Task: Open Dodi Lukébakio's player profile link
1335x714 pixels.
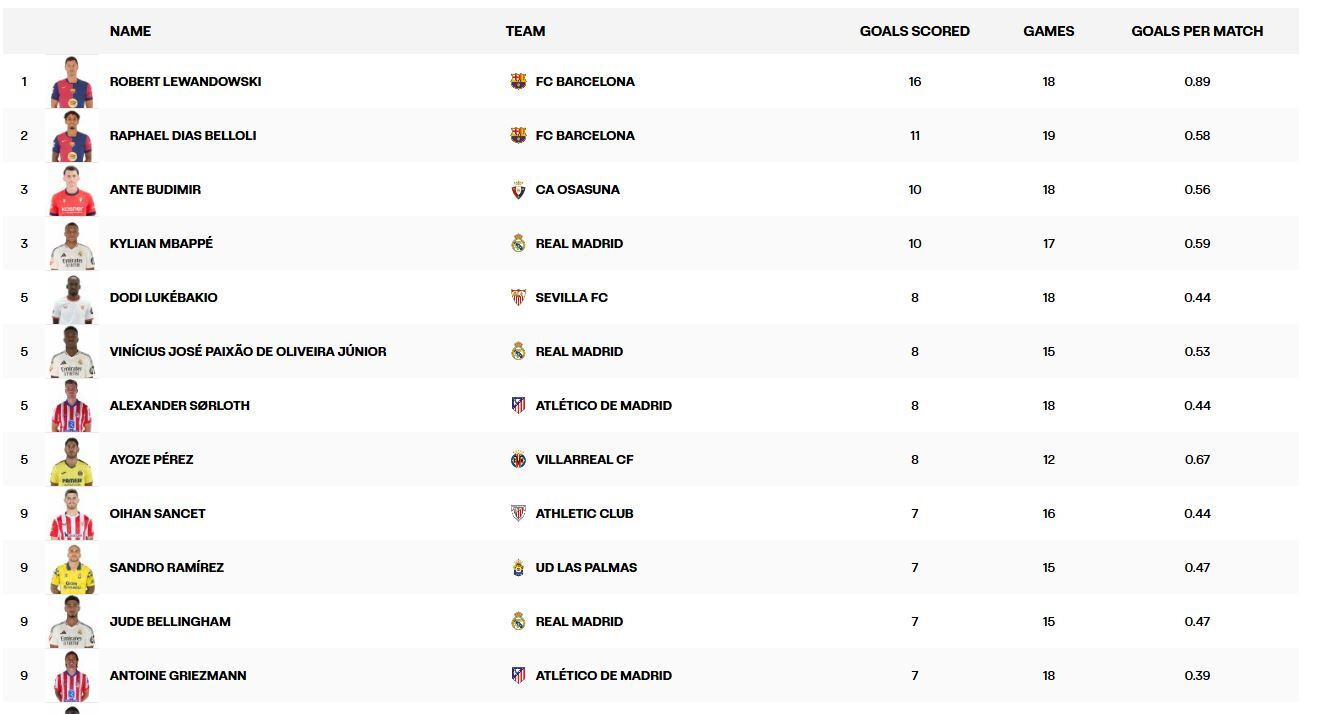Action: [163, 298]
